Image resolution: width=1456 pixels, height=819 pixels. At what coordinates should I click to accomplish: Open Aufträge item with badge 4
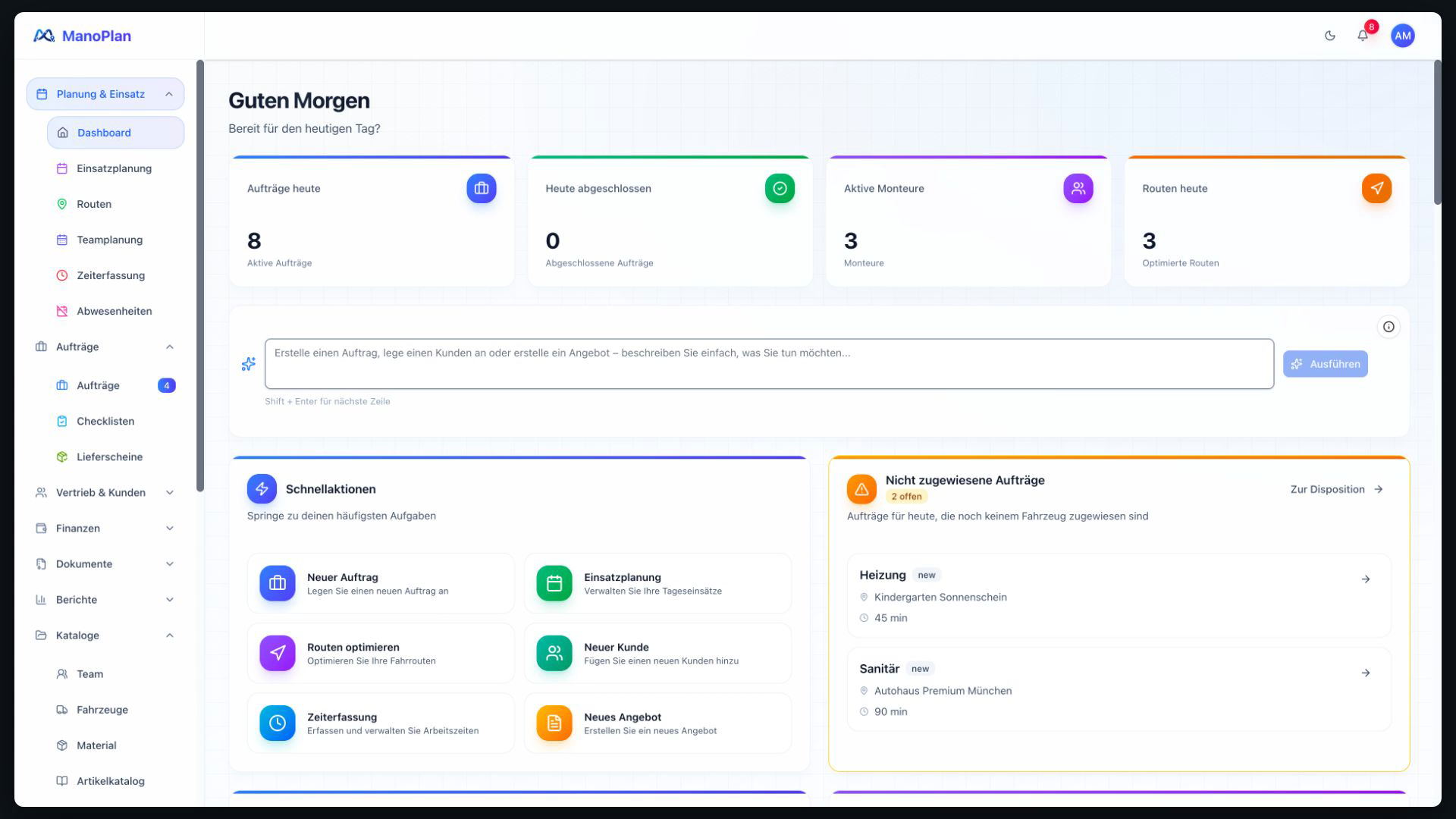[115, 385]
